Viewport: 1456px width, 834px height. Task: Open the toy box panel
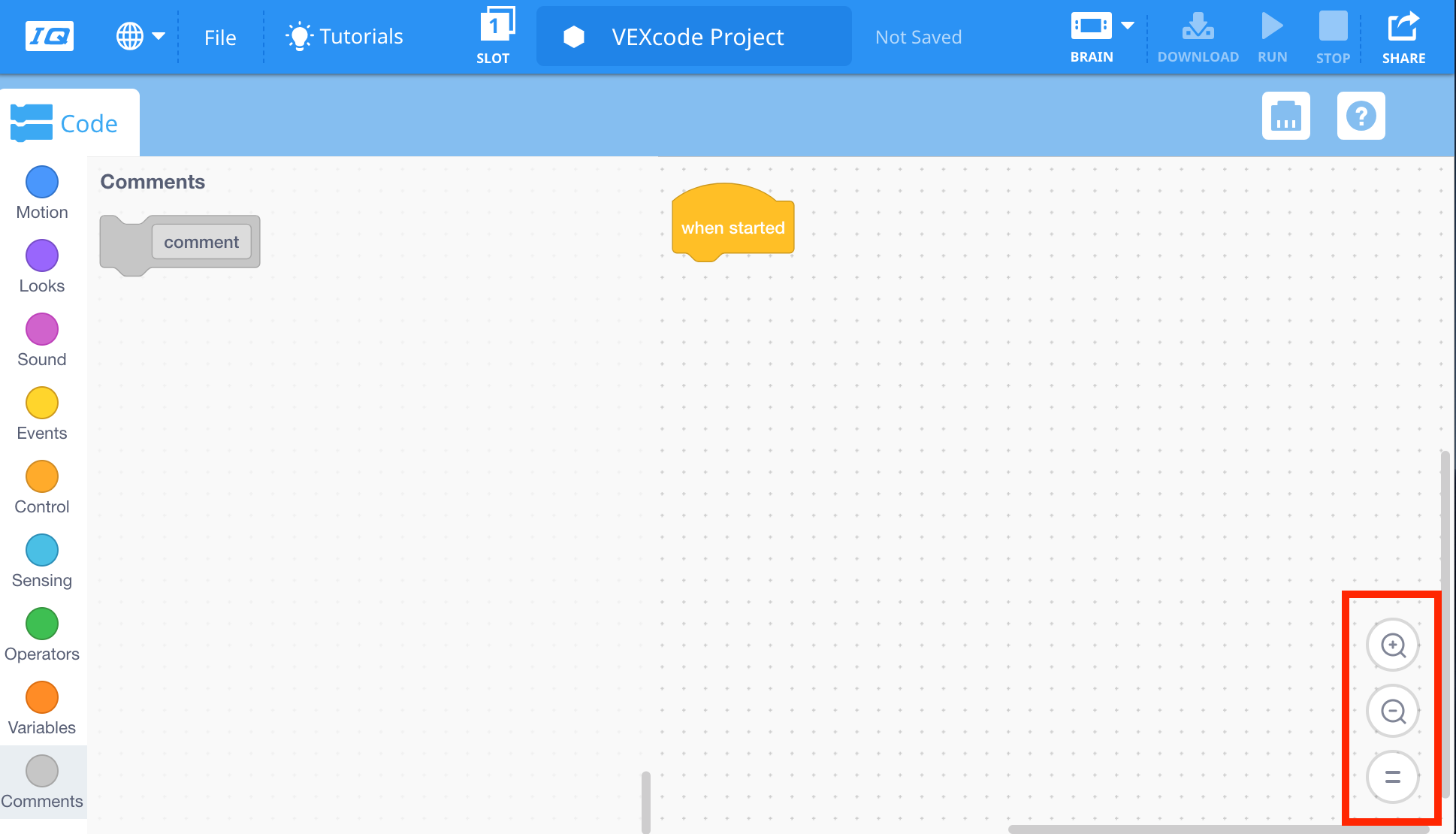pos(1285,116)
